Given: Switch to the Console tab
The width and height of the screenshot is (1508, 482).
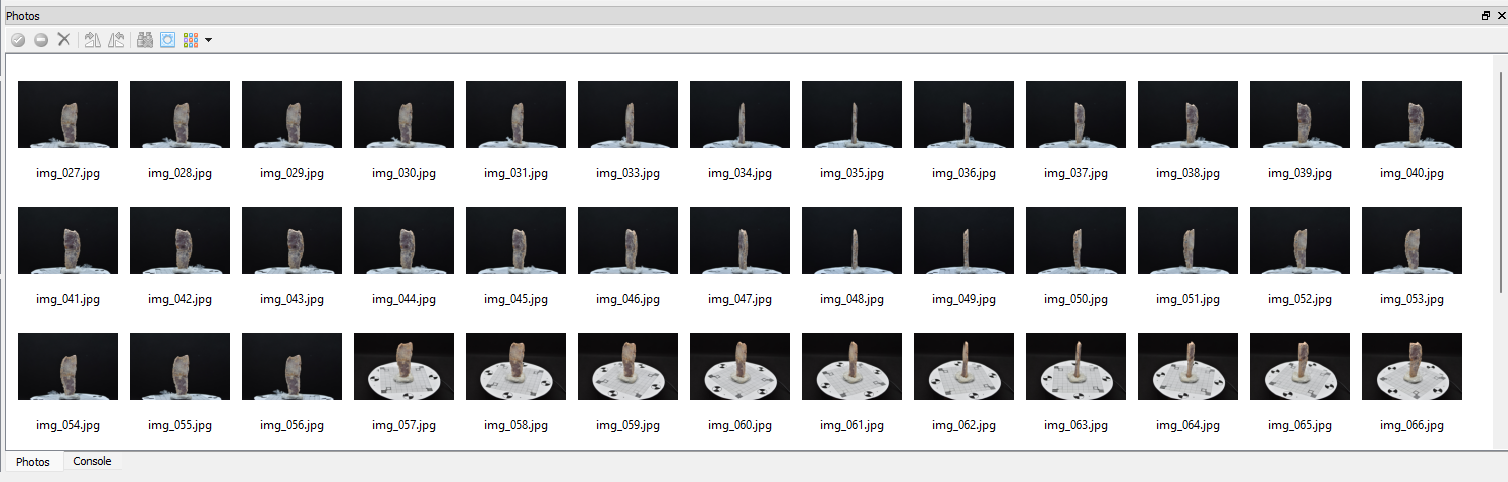Looking at the screenshot, I should (x=92, y=461).
